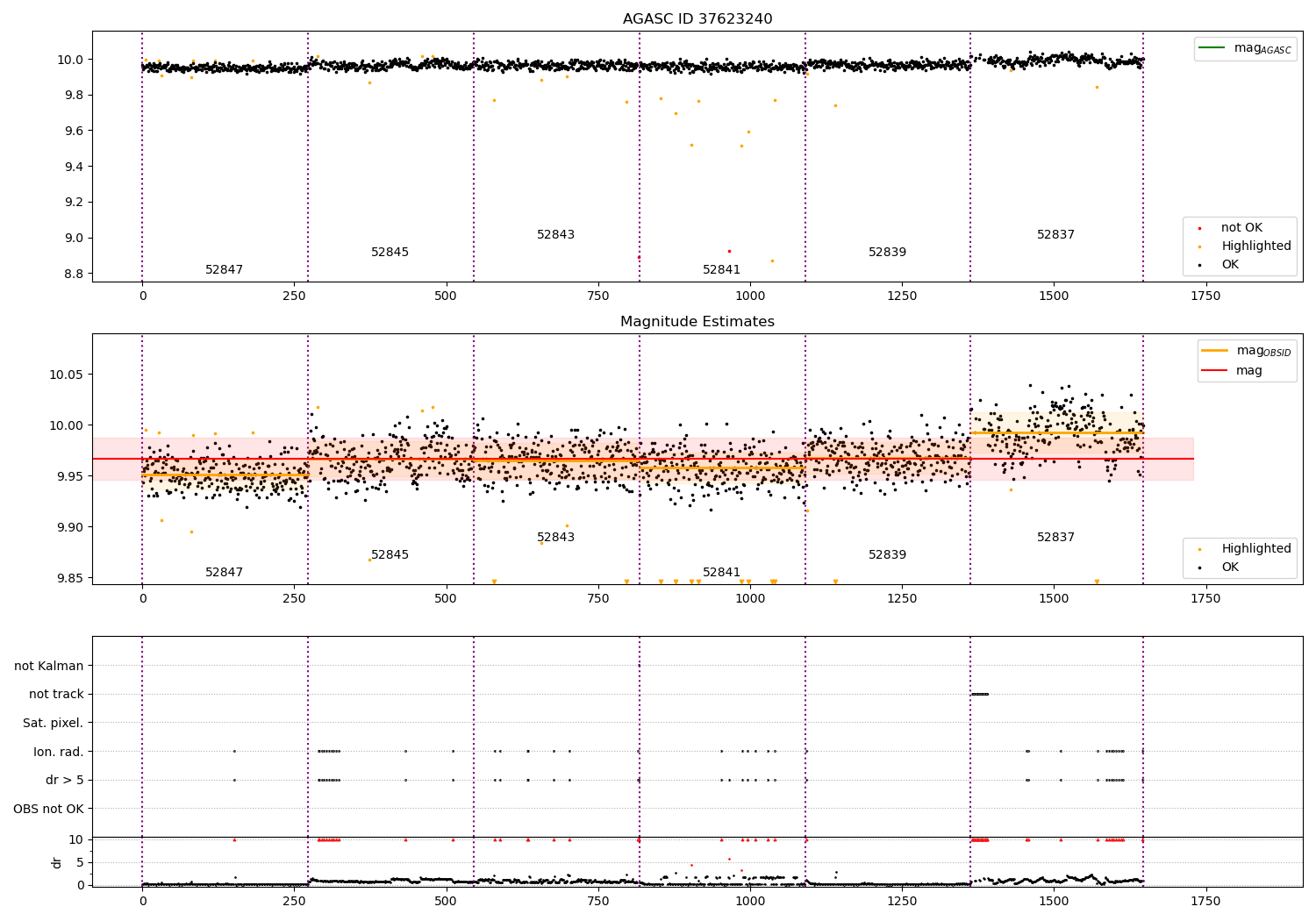Click the 500 x-tick of the middle panel
The width and height of the screenshot is (1316, 921).
tap(447, 599)
